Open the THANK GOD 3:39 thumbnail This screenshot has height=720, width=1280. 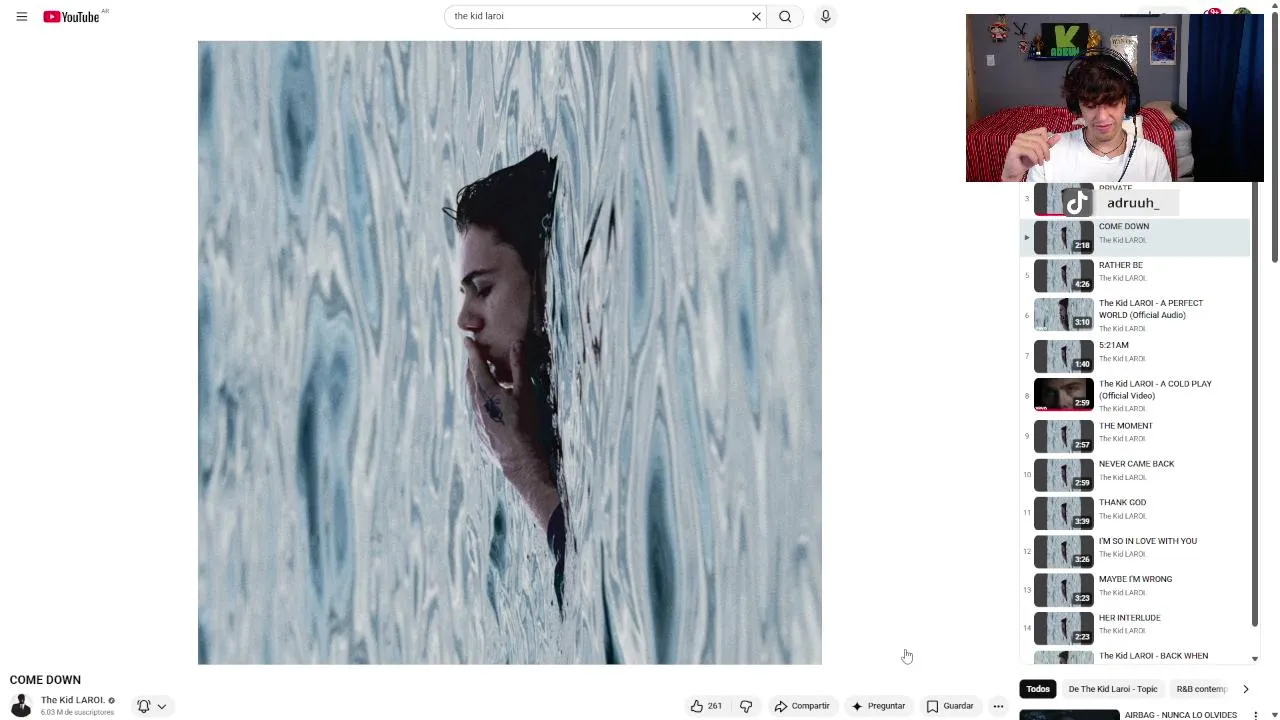tap(1064, 512)
